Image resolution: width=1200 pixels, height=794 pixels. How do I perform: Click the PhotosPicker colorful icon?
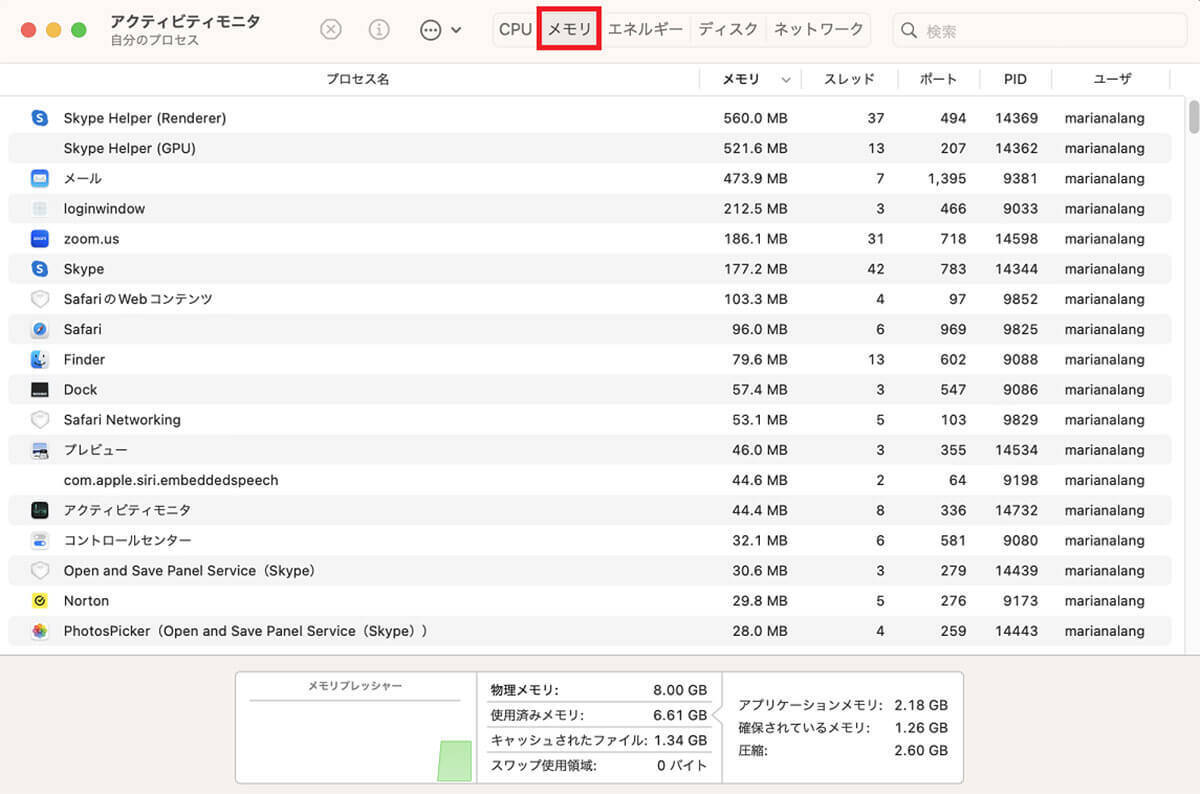40,631
